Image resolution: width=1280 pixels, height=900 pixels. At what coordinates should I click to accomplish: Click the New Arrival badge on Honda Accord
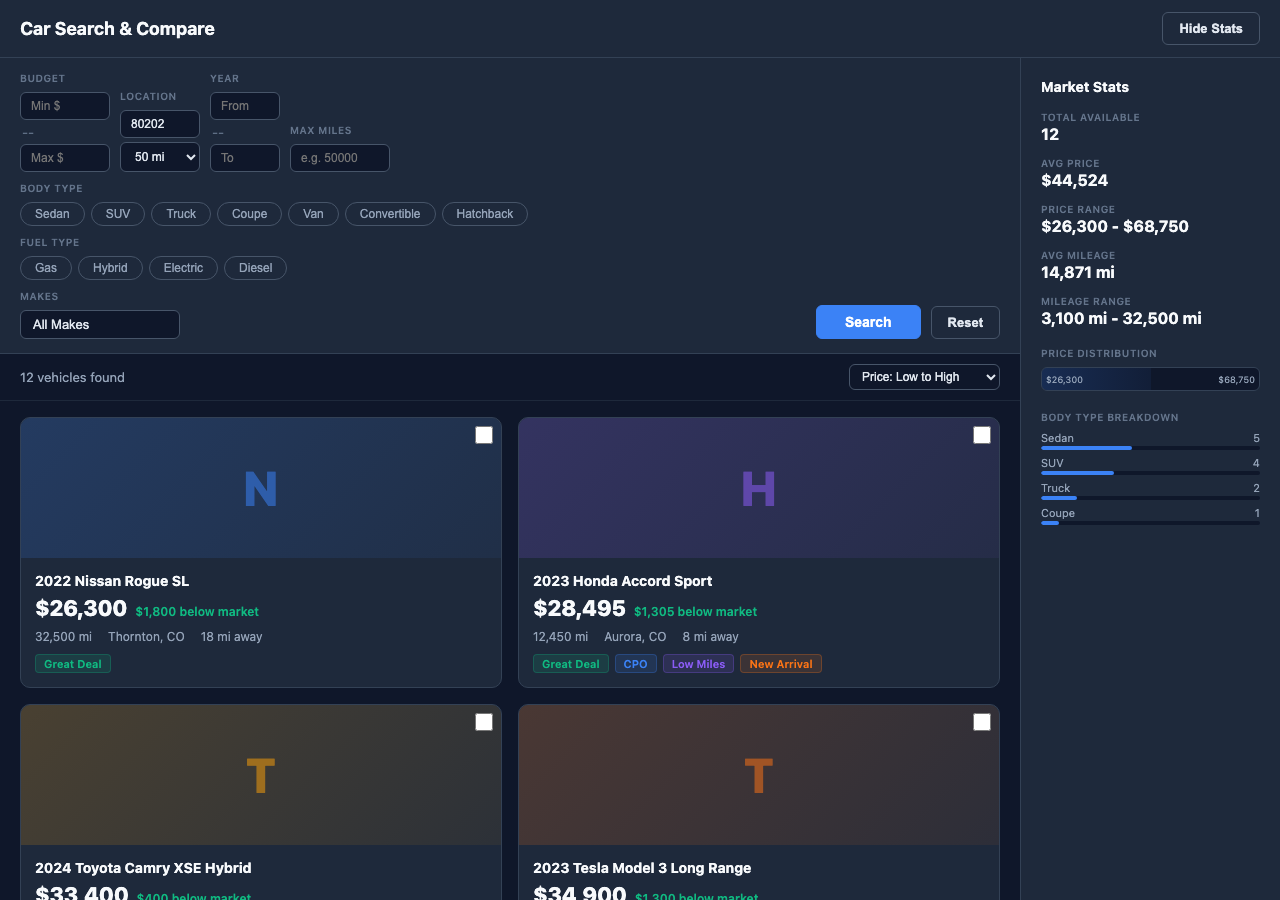781,664
